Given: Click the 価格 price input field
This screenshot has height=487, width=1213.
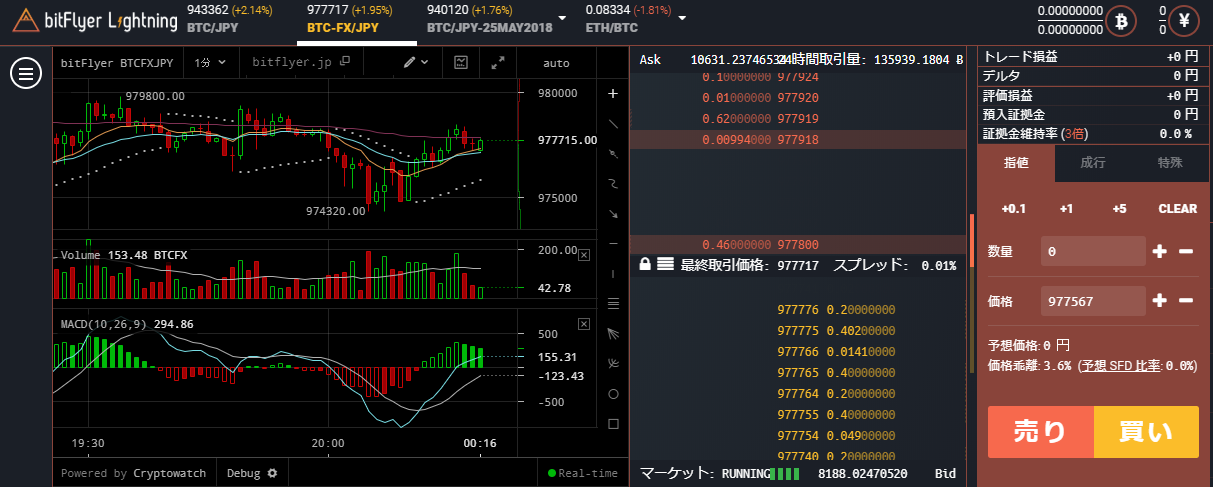Looking at the screenshot, I should click(1093, 300).
